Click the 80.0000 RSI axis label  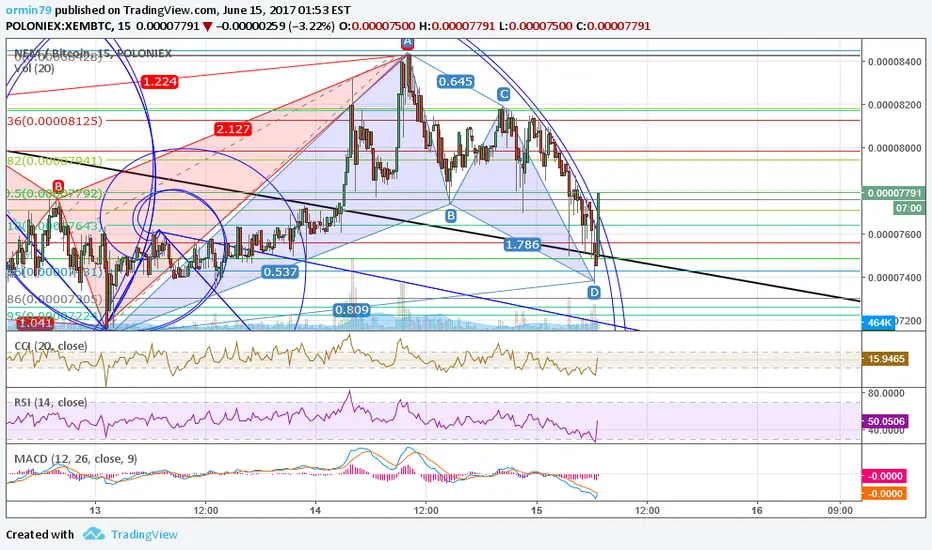pyautogui.click(x=886, y=393)
